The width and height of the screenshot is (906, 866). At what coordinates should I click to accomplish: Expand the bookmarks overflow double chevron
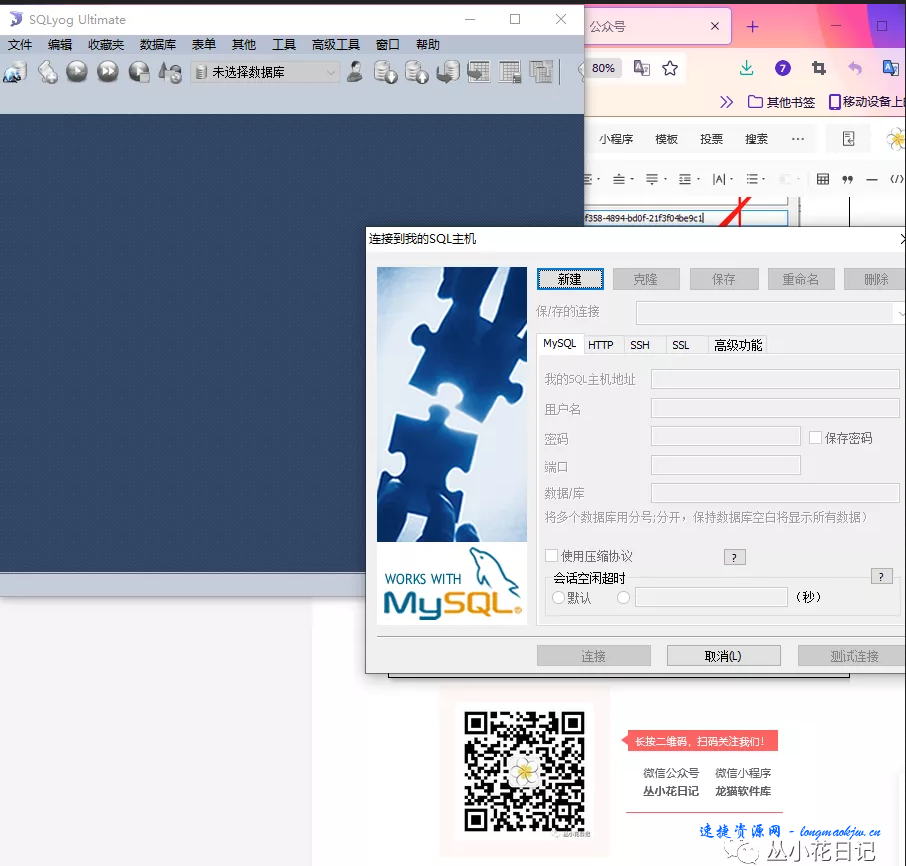(726, 102)
